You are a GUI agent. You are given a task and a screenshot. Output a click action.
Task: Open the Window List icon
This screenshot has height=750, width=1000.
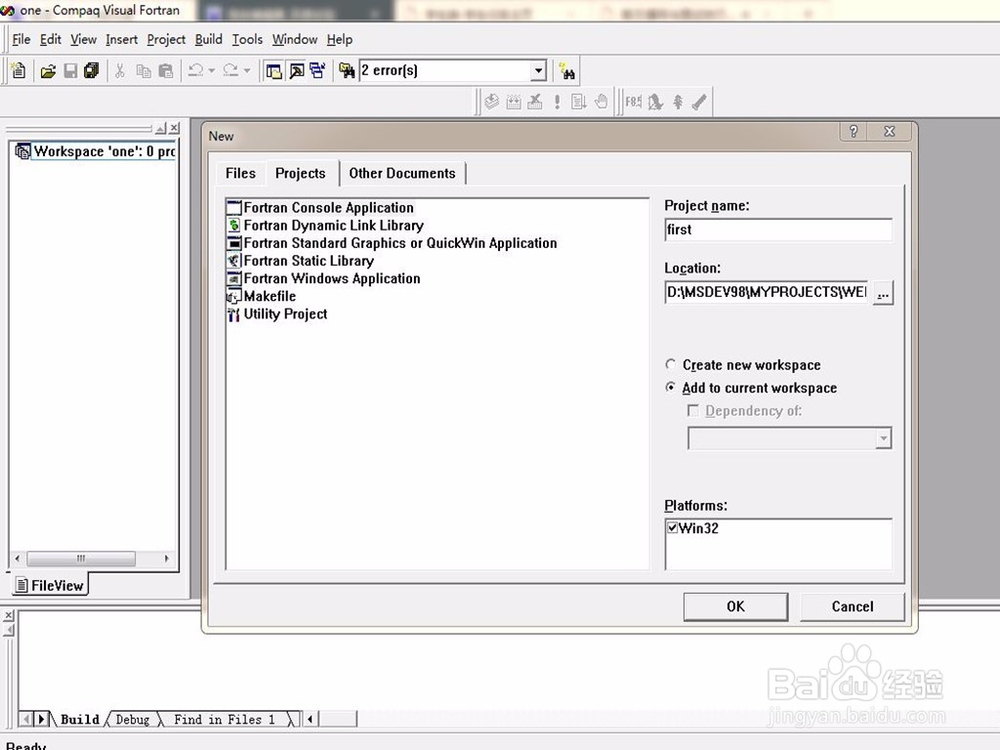tap(318, 71)
